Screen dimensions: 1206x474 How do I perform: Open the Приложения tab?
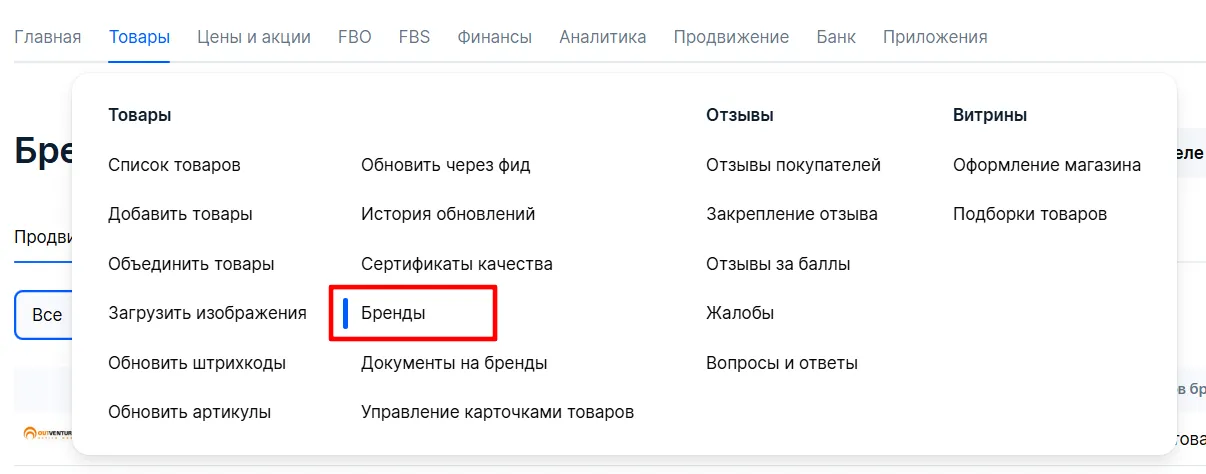[x=934, y=37]
